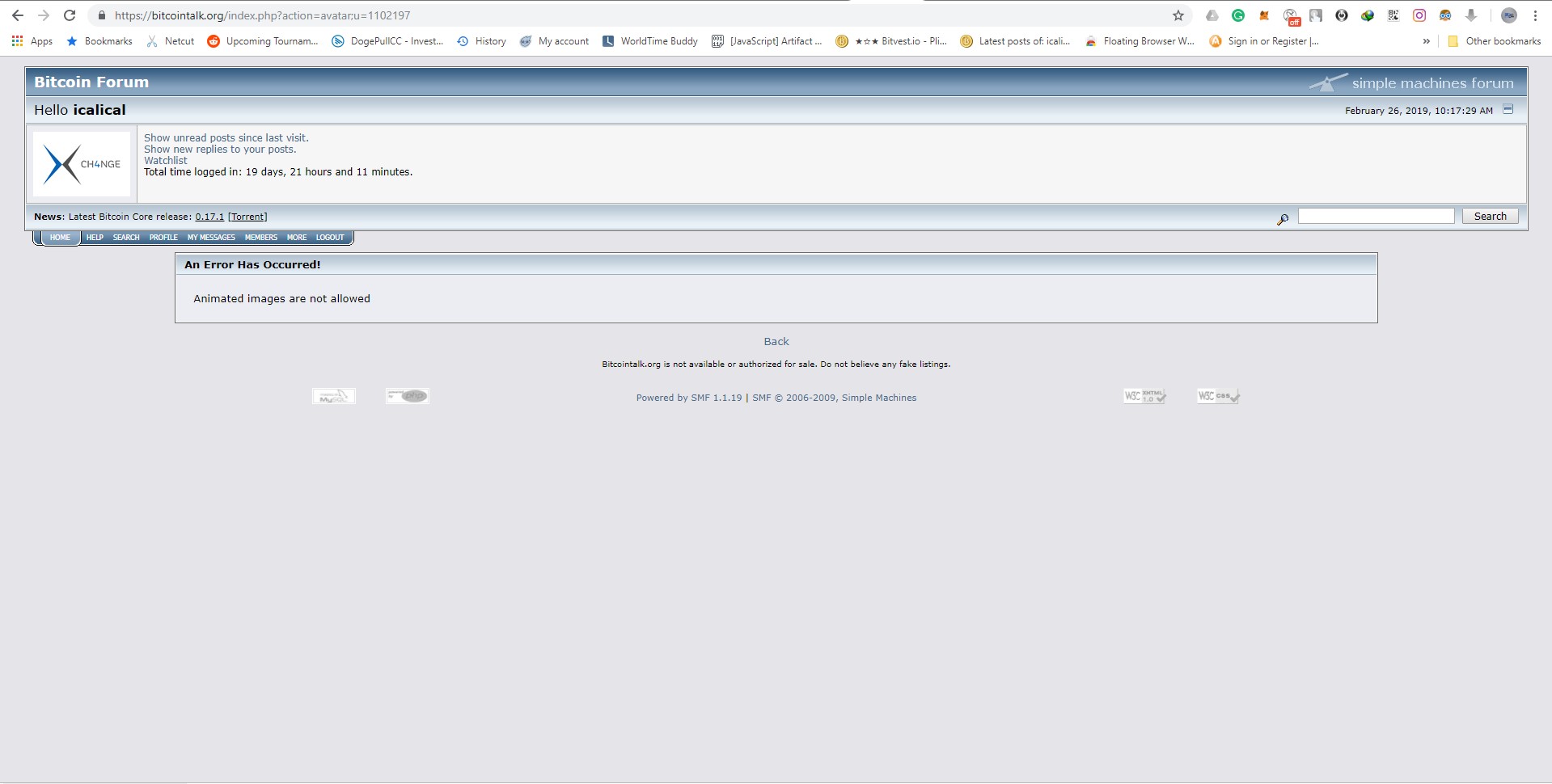
Task: Open the Google Drive extension icon
Action: click(x=1212, y=15)
